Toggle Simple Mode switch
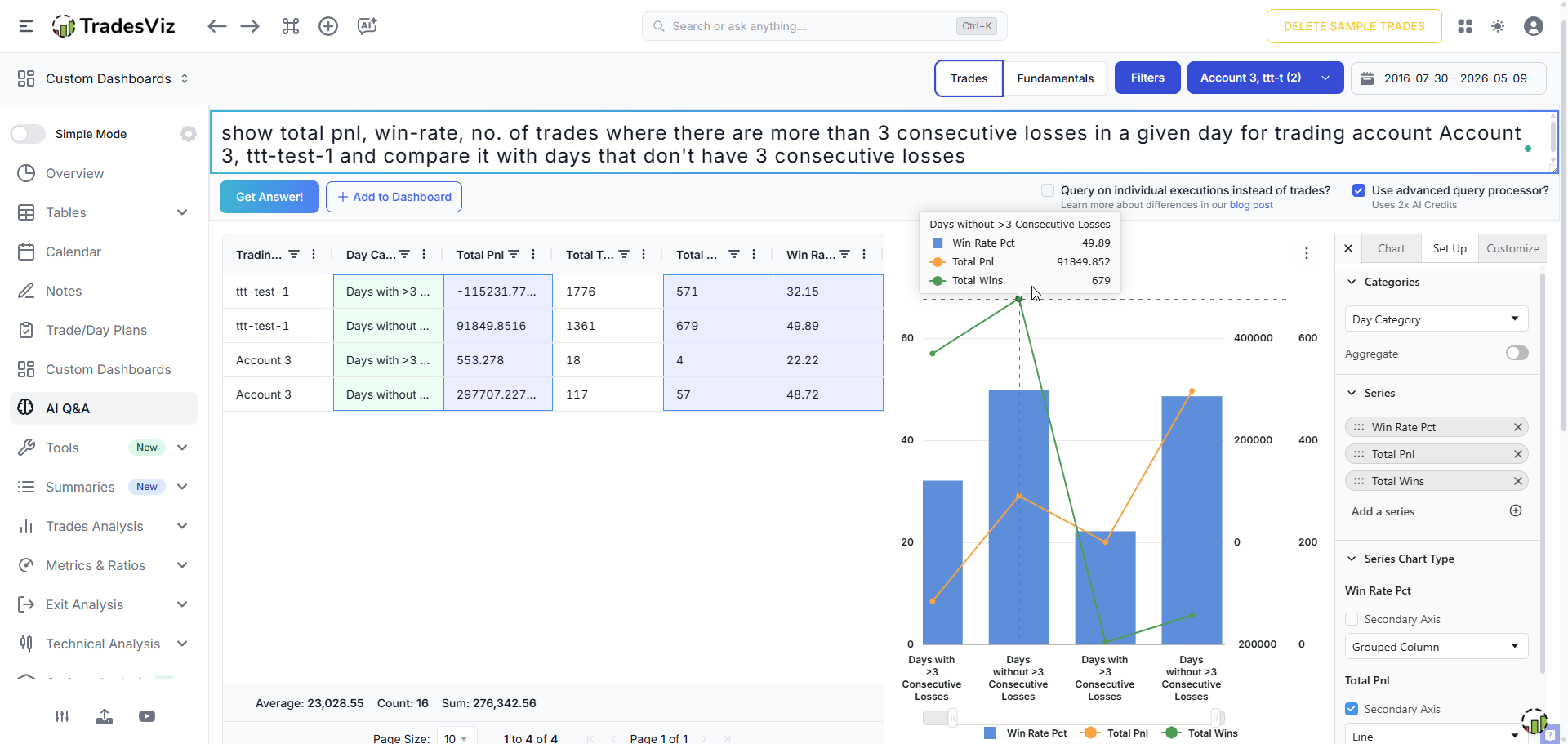Viewport: 1568px width, 744px height. [x=28, y=134]
